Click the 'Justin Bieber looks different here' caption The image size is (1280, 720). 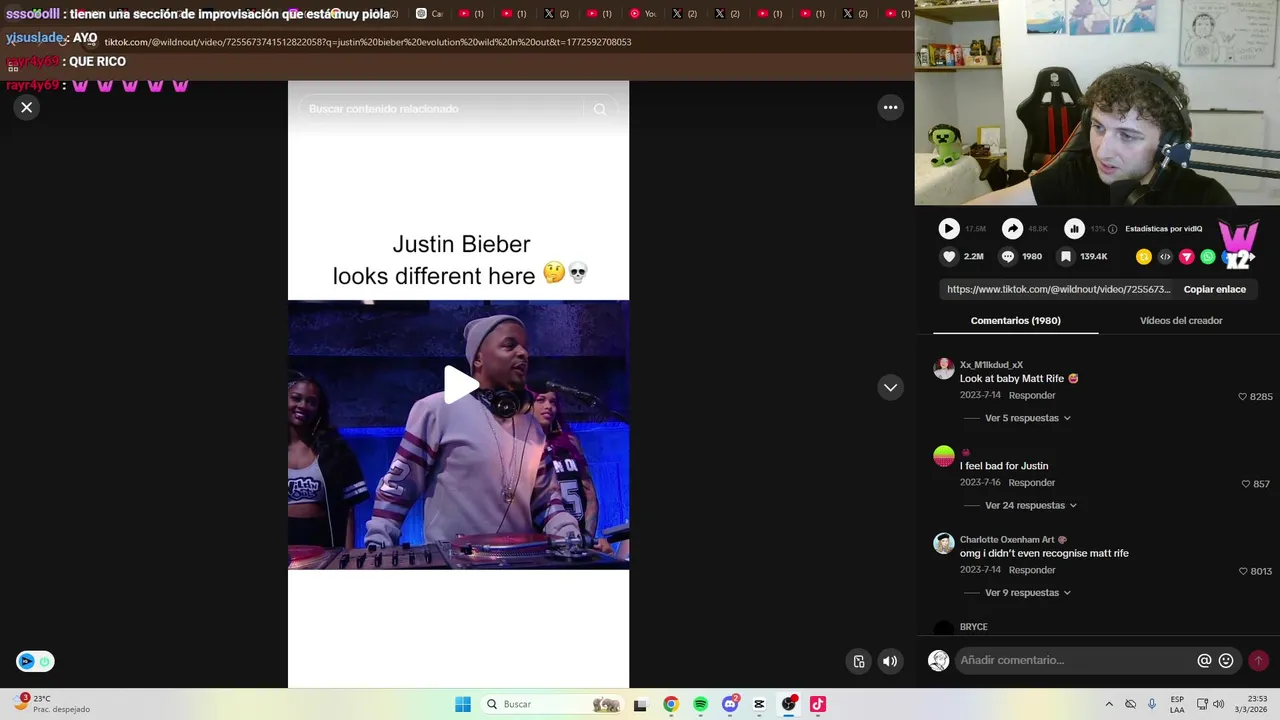(x=461, y=259)
